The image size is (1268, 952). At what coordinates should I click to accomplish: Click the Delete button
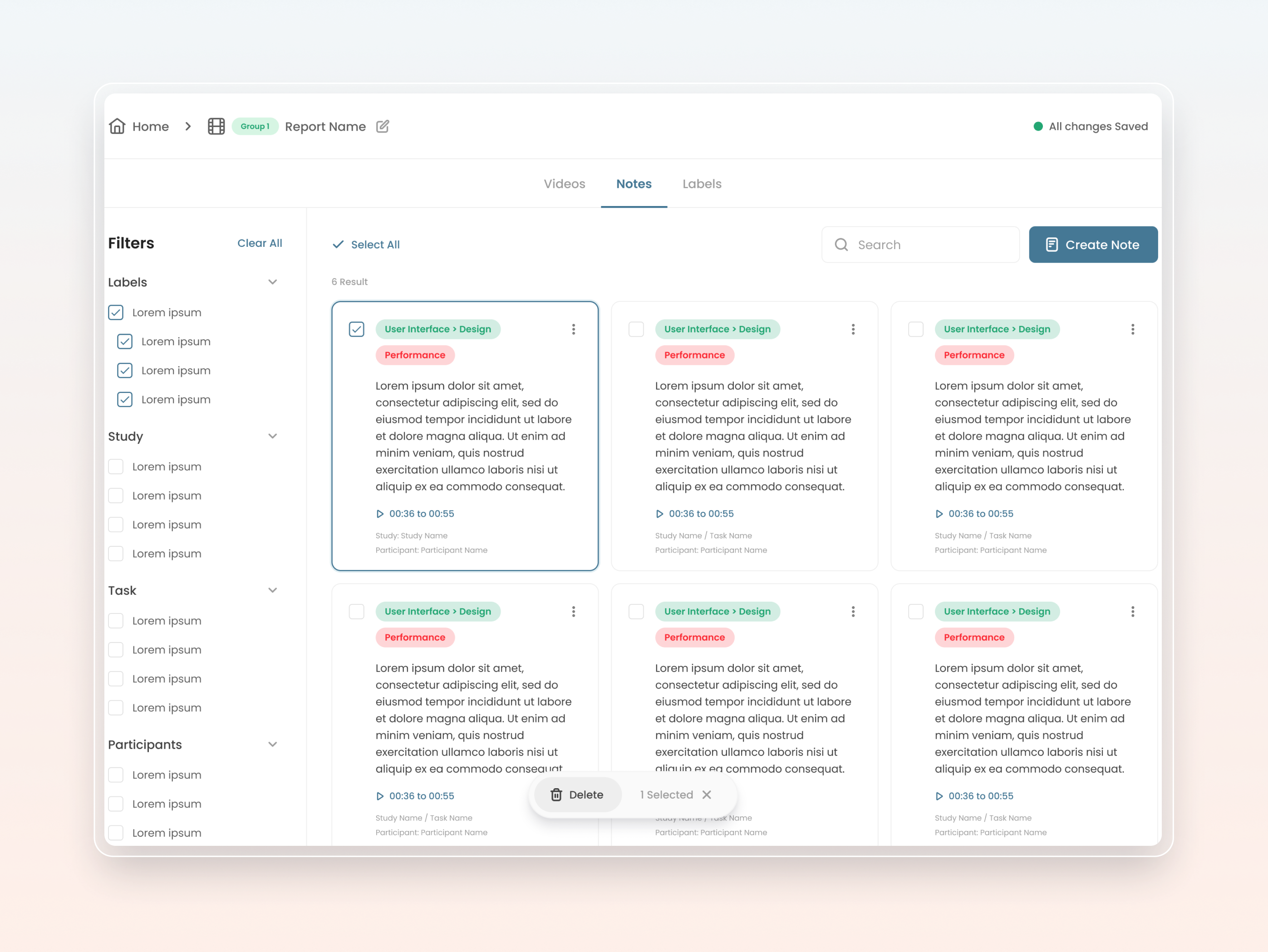click(578, 795)
